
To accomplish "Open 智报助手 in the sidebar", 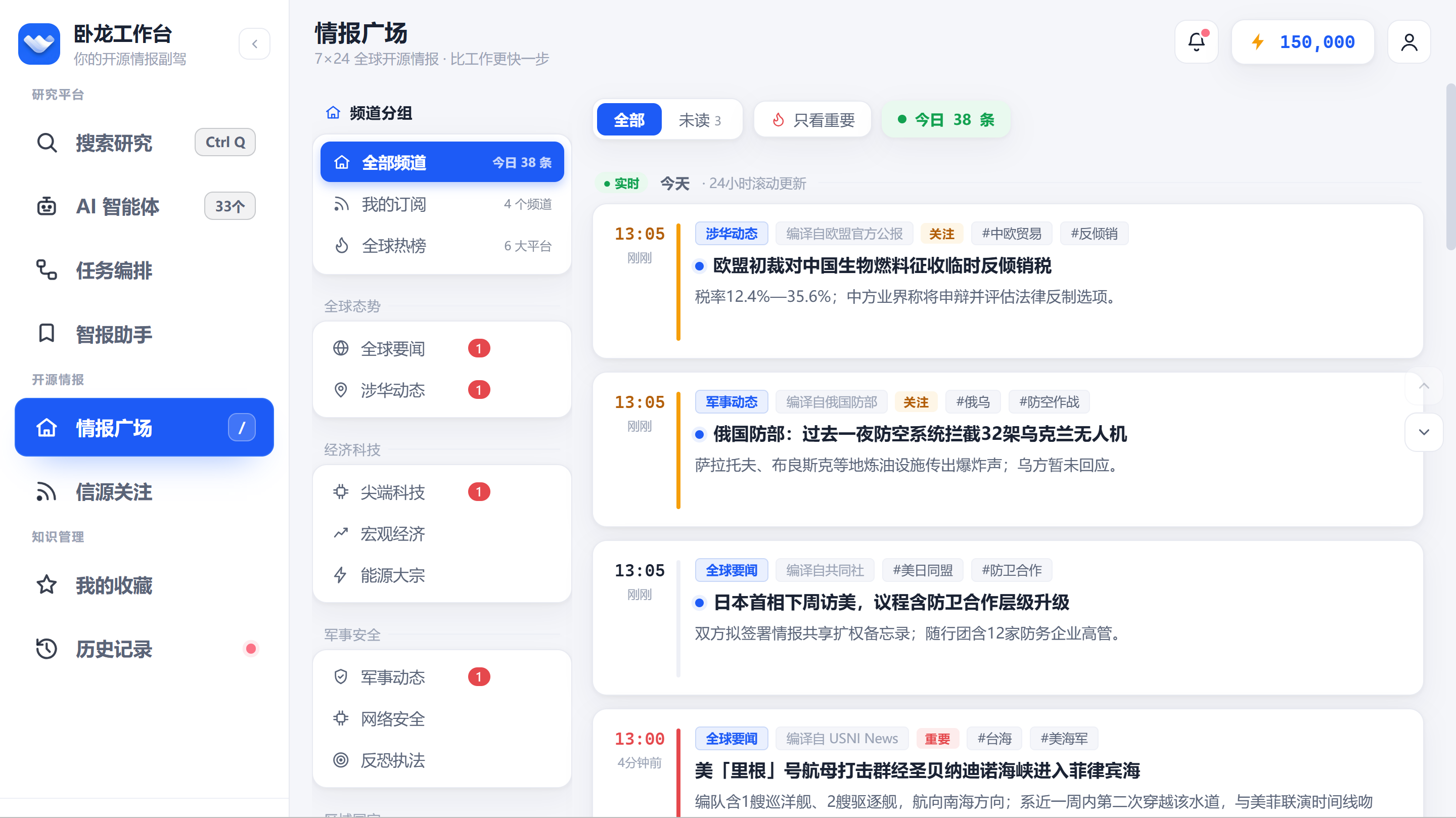I will point(144,334).
